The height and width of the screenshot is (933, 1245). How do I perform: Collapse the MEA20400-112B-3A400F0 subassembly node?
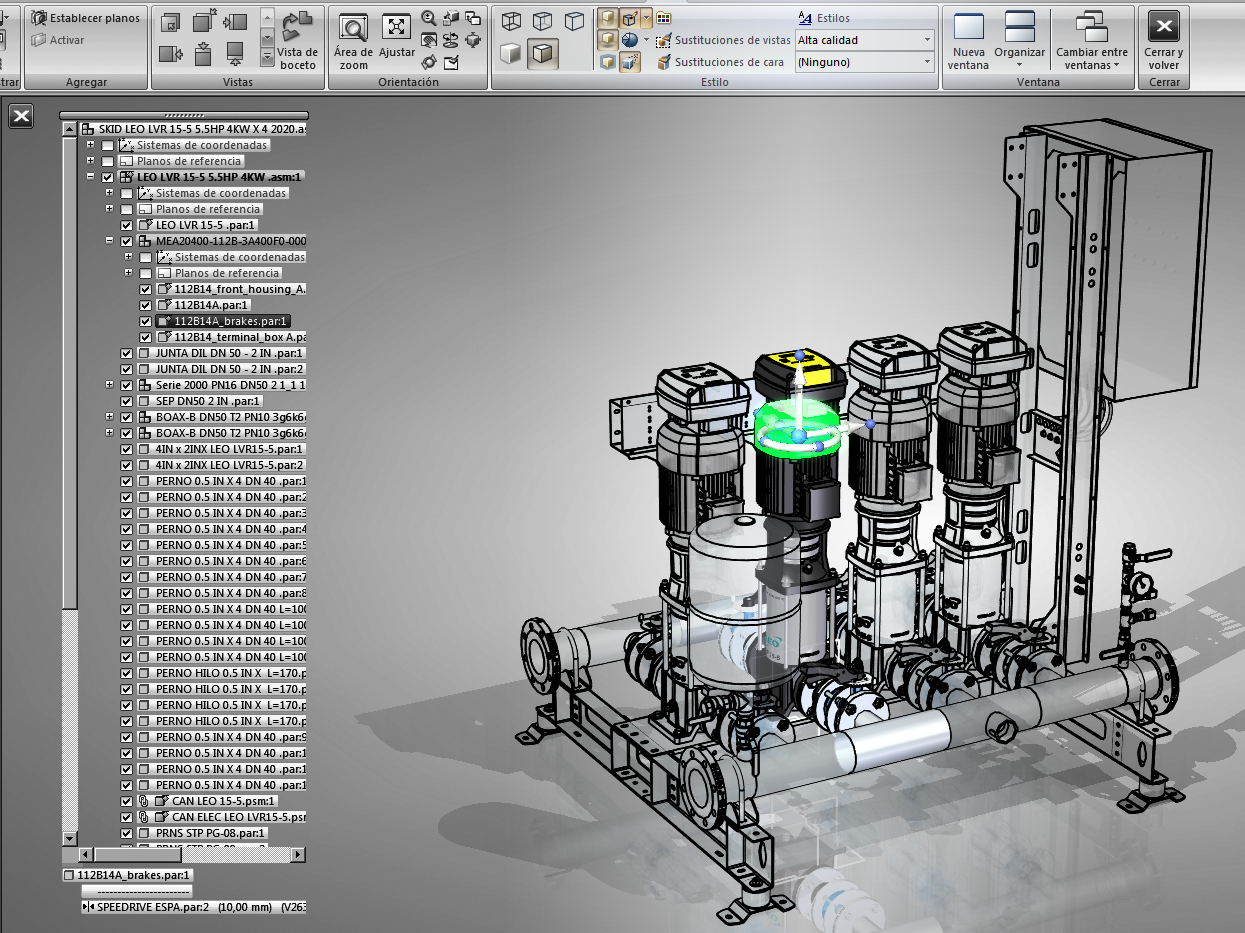109,241
